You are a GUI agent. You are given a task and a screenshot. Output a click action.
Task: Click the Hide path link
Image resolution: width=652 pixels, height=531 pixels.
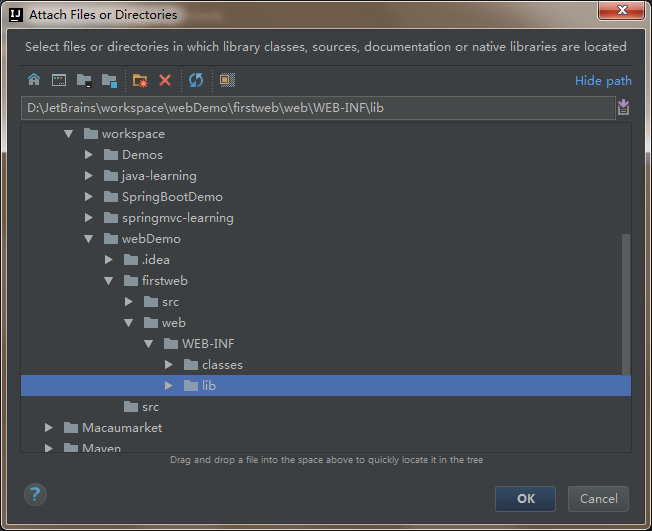coord(603,81)
